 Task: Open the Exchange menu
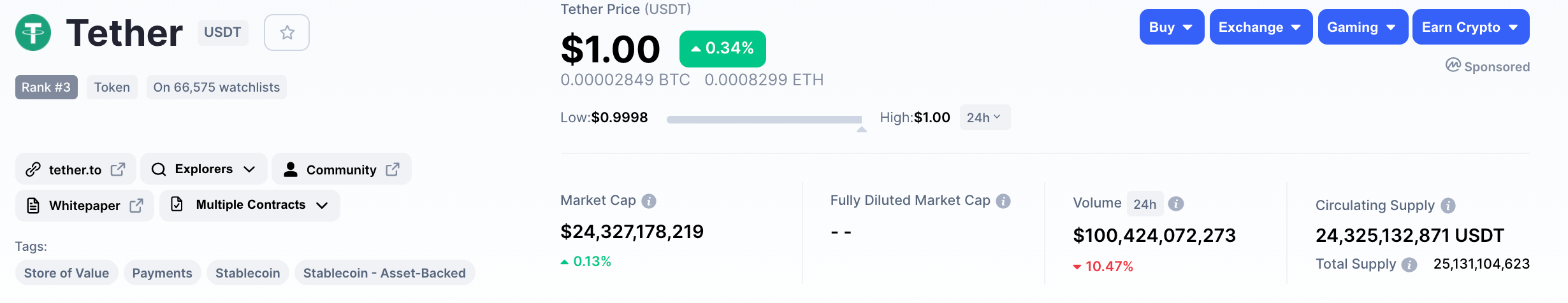(1260, 27)
